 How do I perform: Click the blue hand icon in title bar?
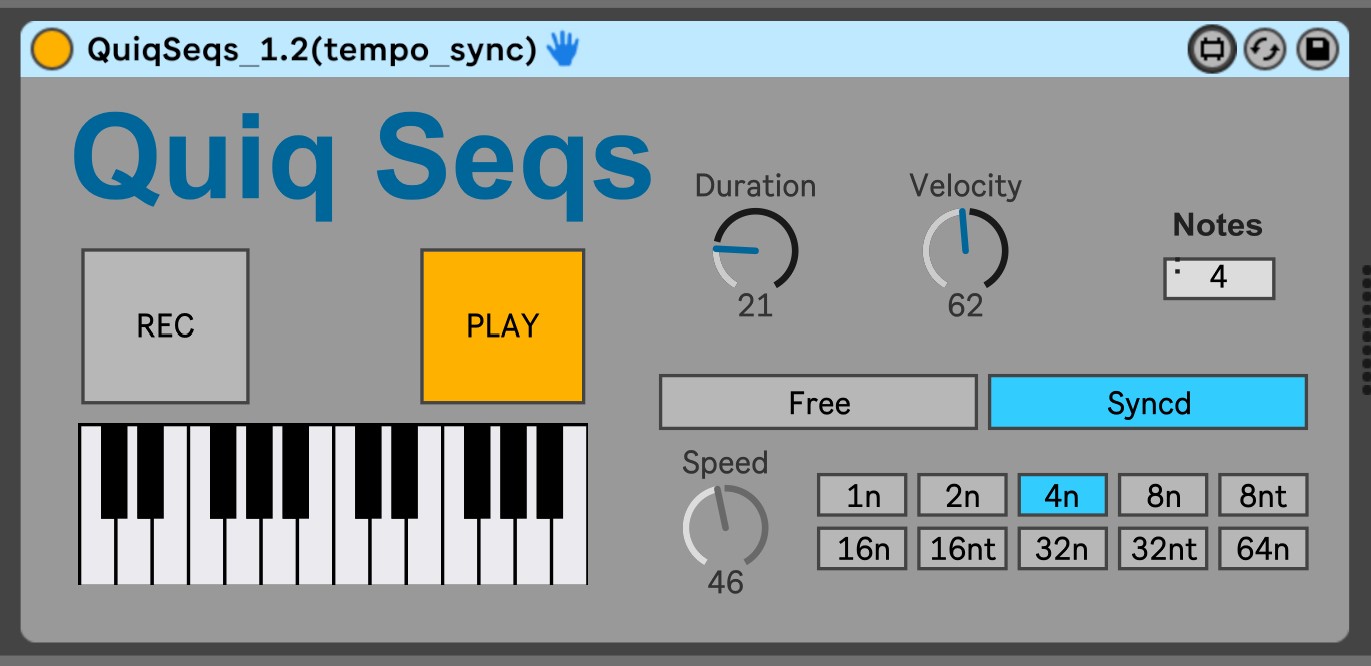pyautogui.click(x=563, y=49)
